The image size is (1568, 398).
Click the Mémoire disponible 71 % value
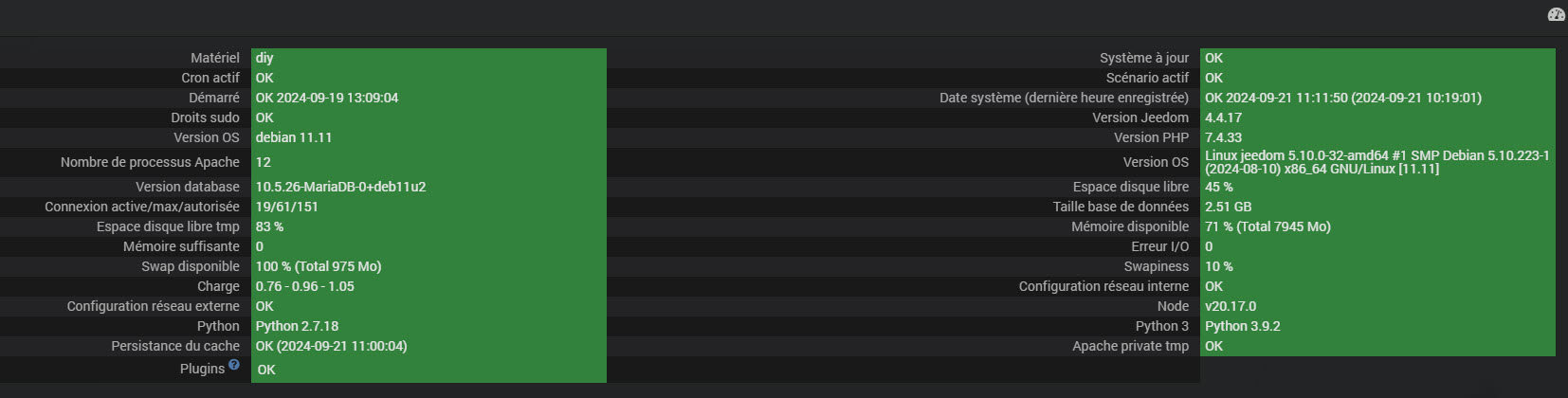[1267, 226]
